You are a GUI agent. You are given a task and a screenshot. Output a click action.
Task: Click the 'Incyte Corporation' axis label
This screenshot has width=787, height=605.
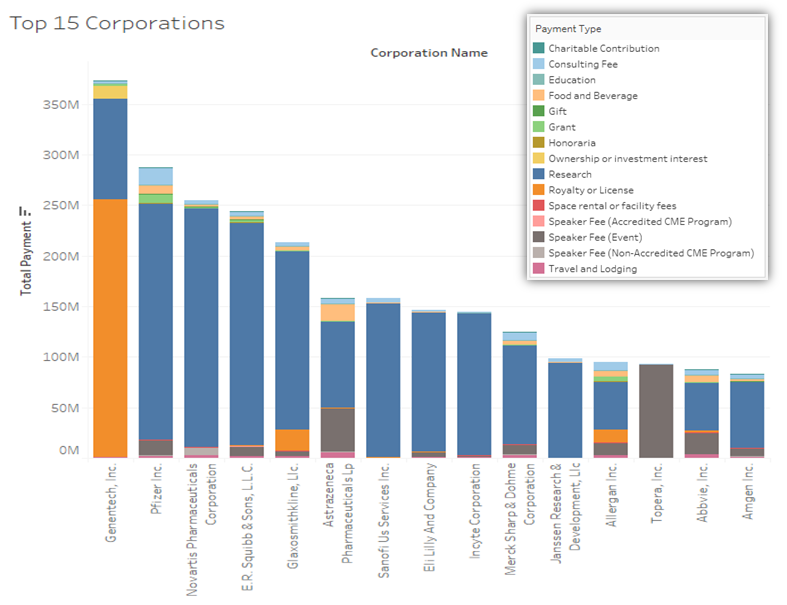(x=474, y=511)
